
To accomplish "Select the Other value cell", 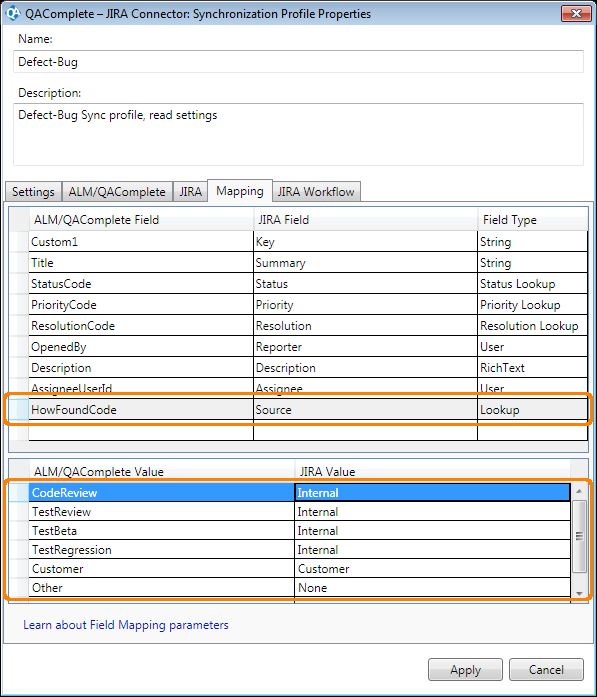I will pyautogui.click(x=162, y=588).
